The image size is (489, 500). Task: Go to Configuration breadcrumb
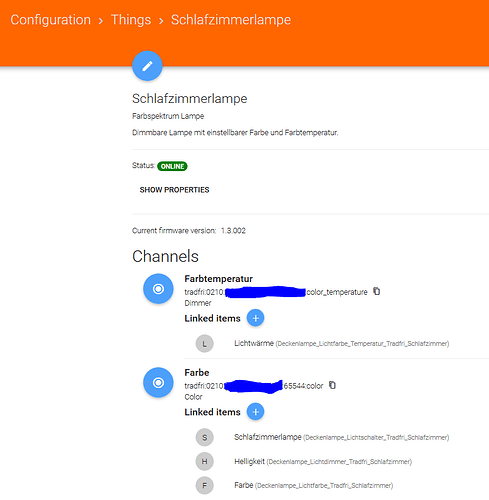[x=50, y=20]
